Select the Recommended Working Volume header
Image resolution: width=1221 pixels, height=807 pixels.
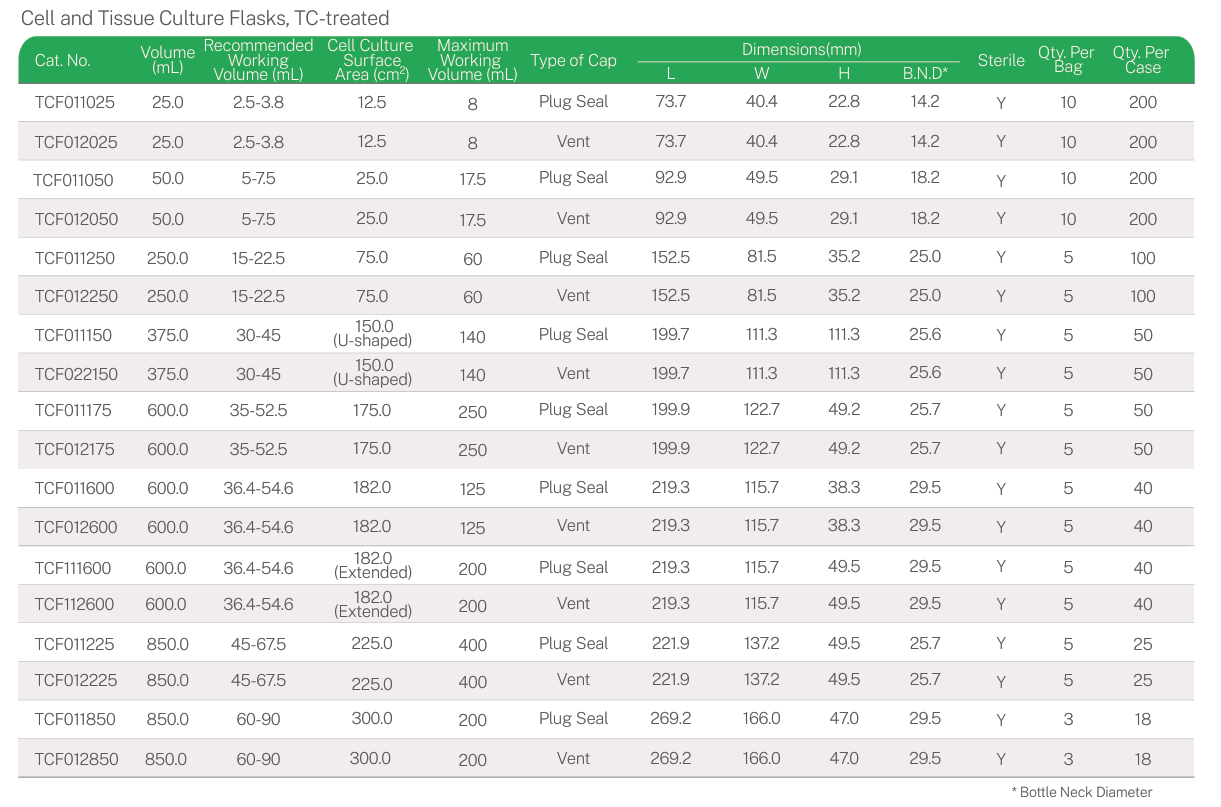(x=258, y=60)
